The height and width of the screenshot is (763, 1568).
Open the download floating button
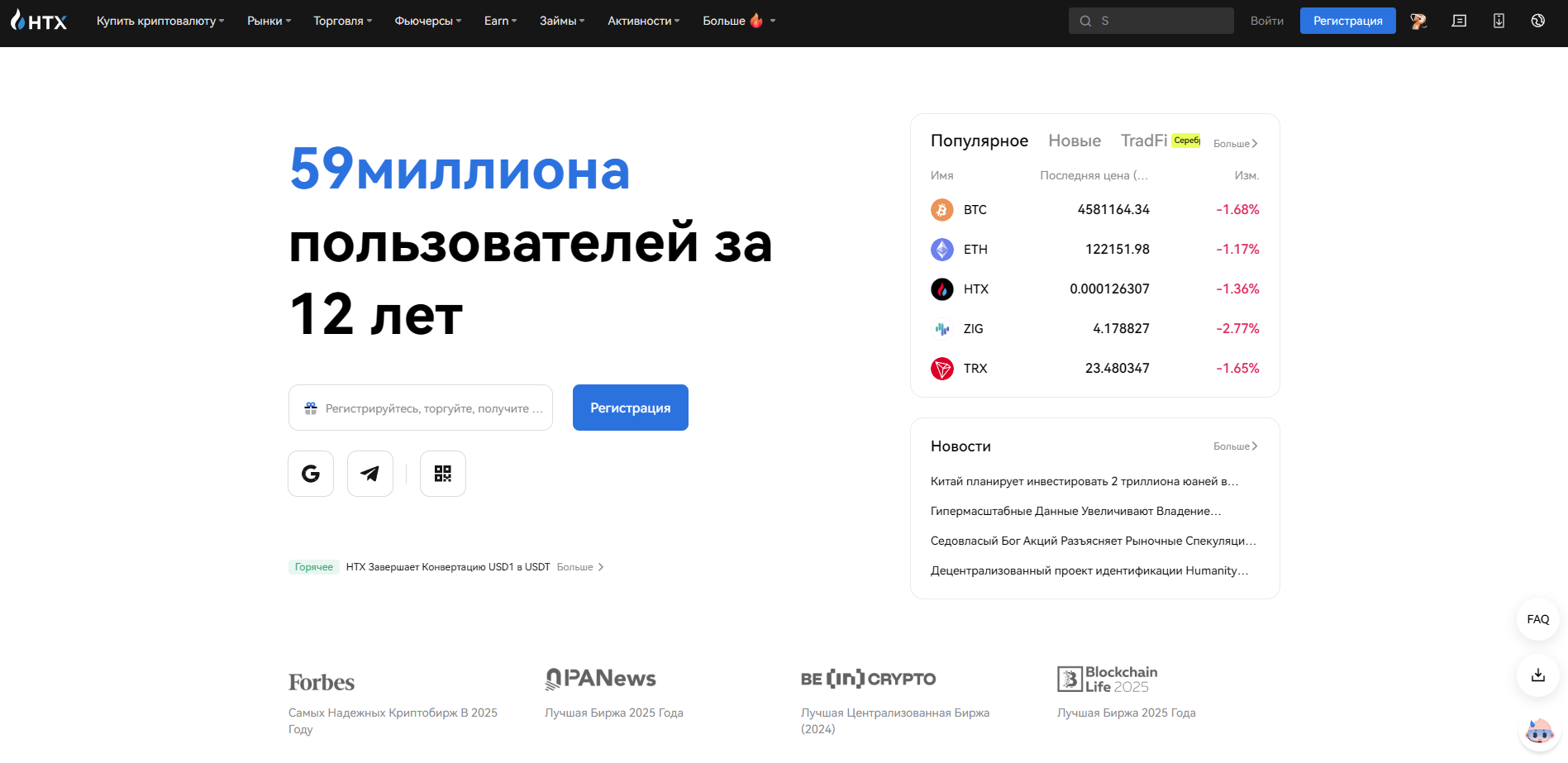[x=1538, y=675]
